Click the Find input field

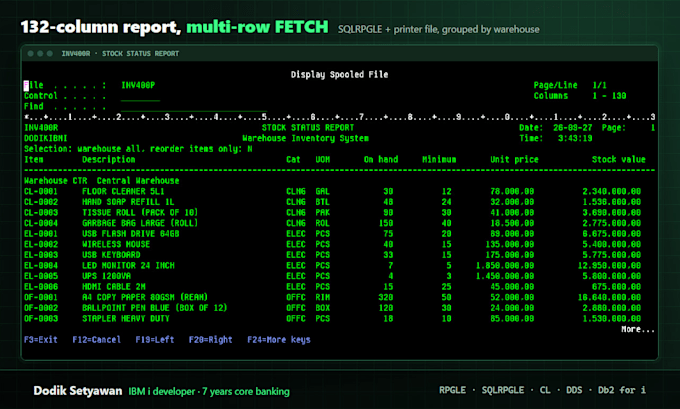(x=194, y=107)
